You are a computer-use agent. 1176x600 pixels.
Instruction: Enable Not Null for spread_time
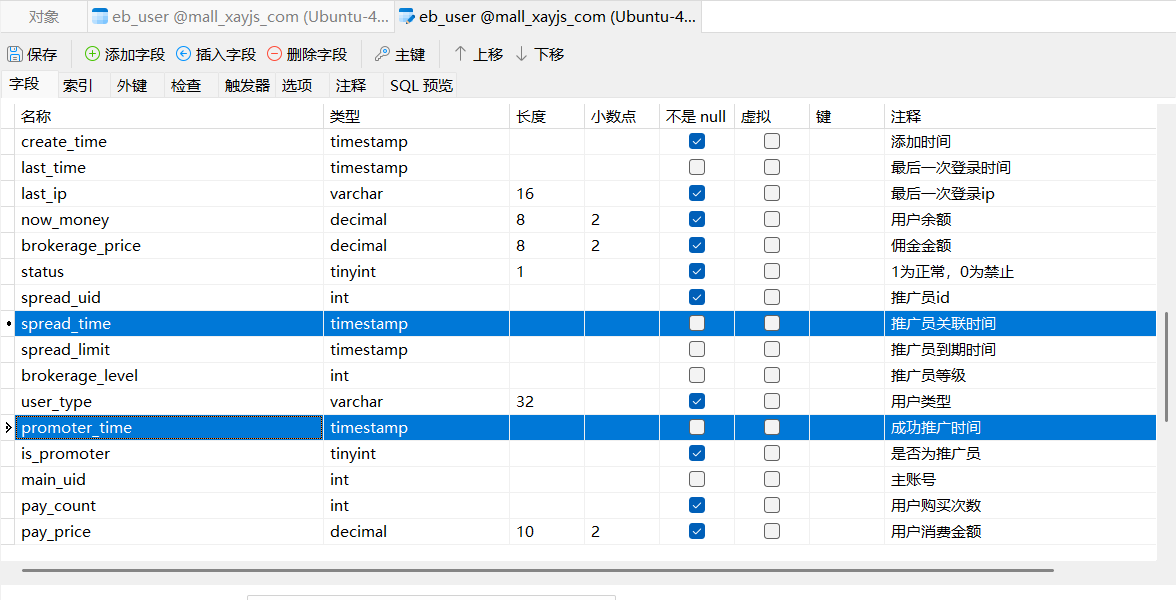coord(697,323)
